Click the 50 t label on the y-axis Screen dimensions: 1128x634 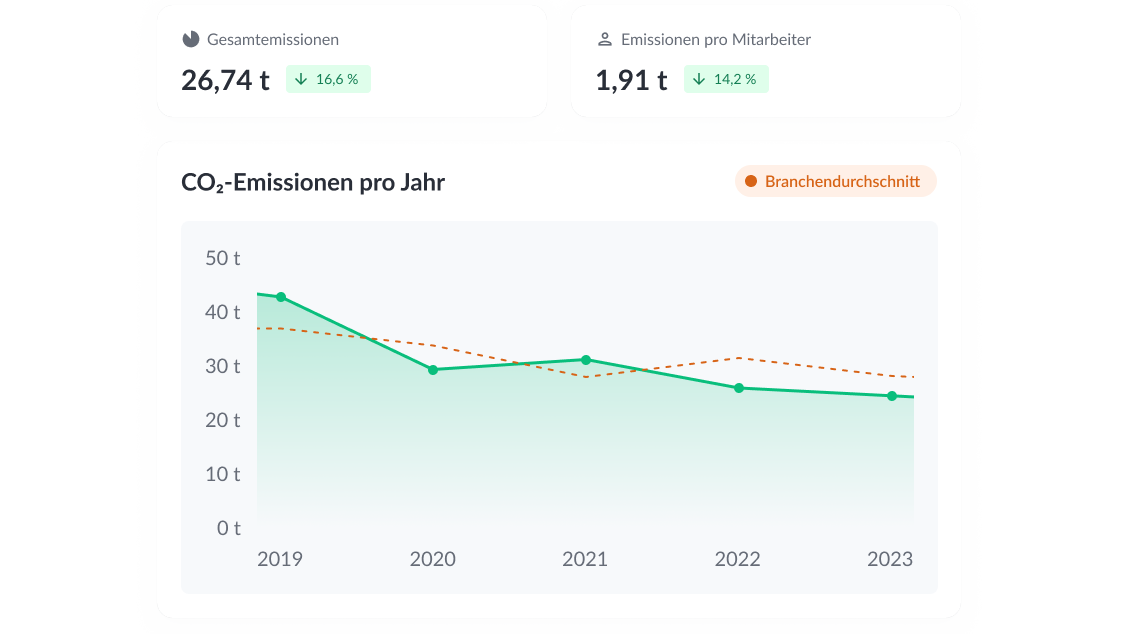coord(223,258)
